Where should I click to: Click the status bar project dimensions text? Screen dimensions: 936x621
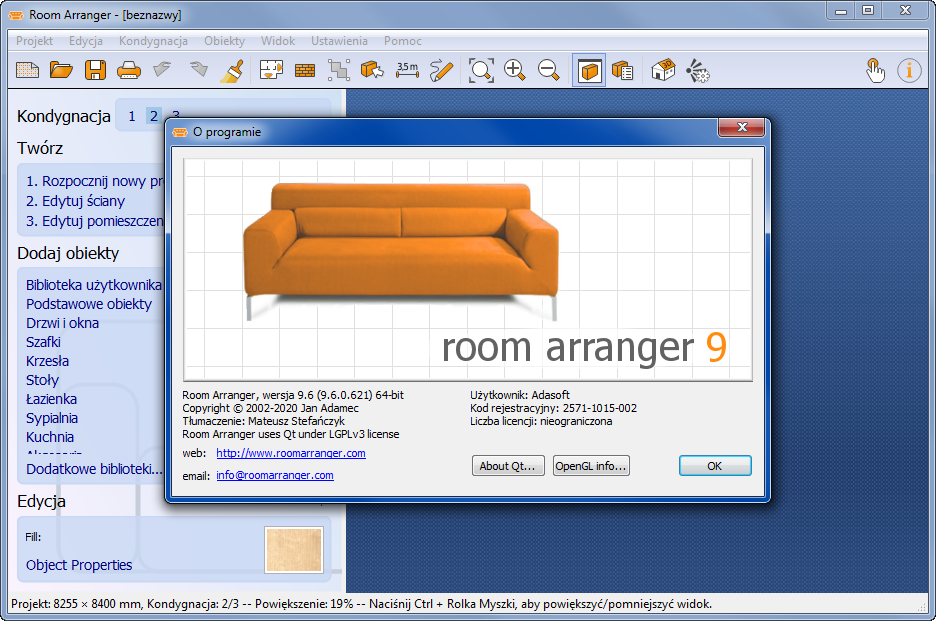[76, 604]
